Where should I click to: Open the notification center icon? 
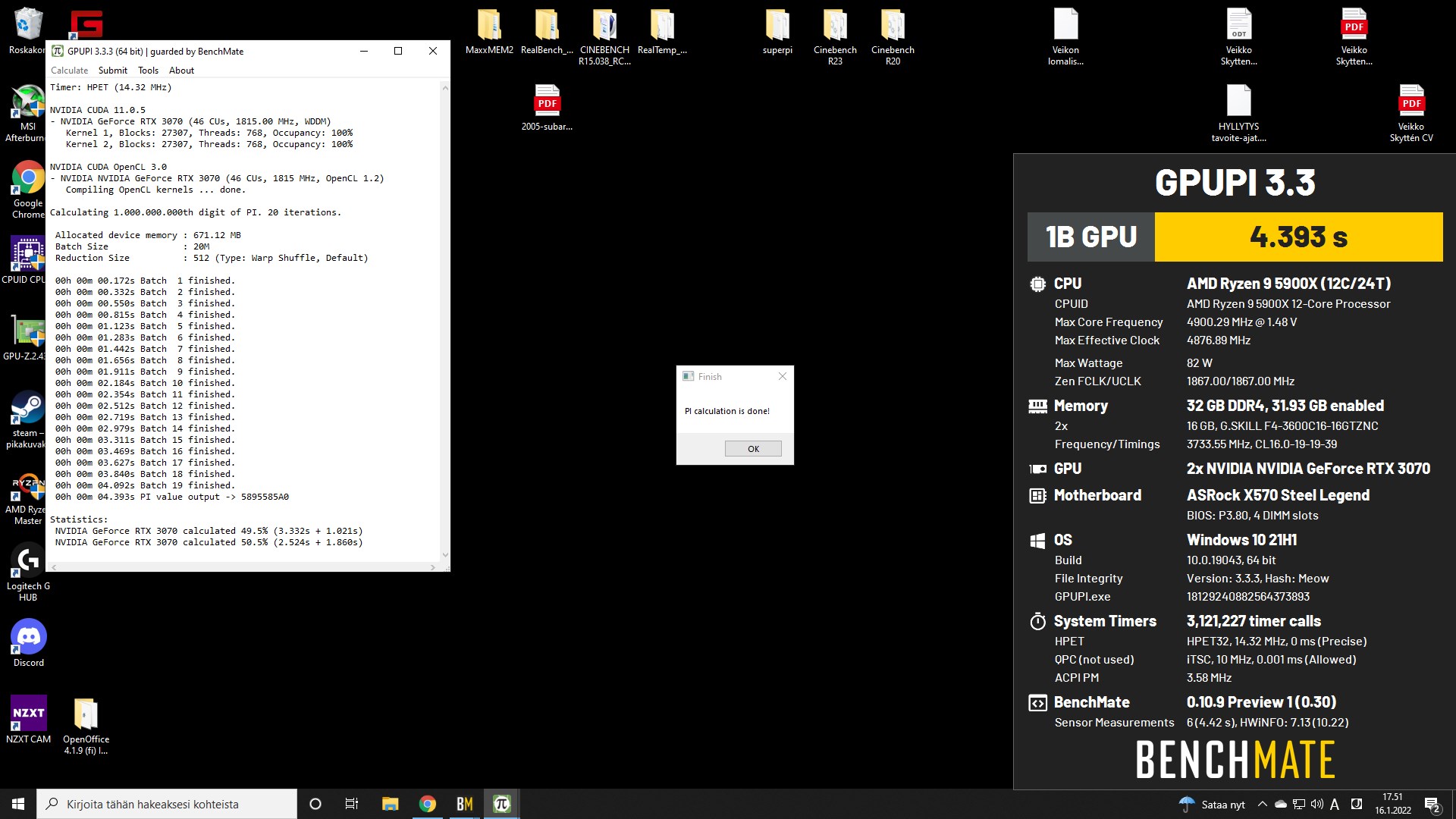coord(1432,805)
